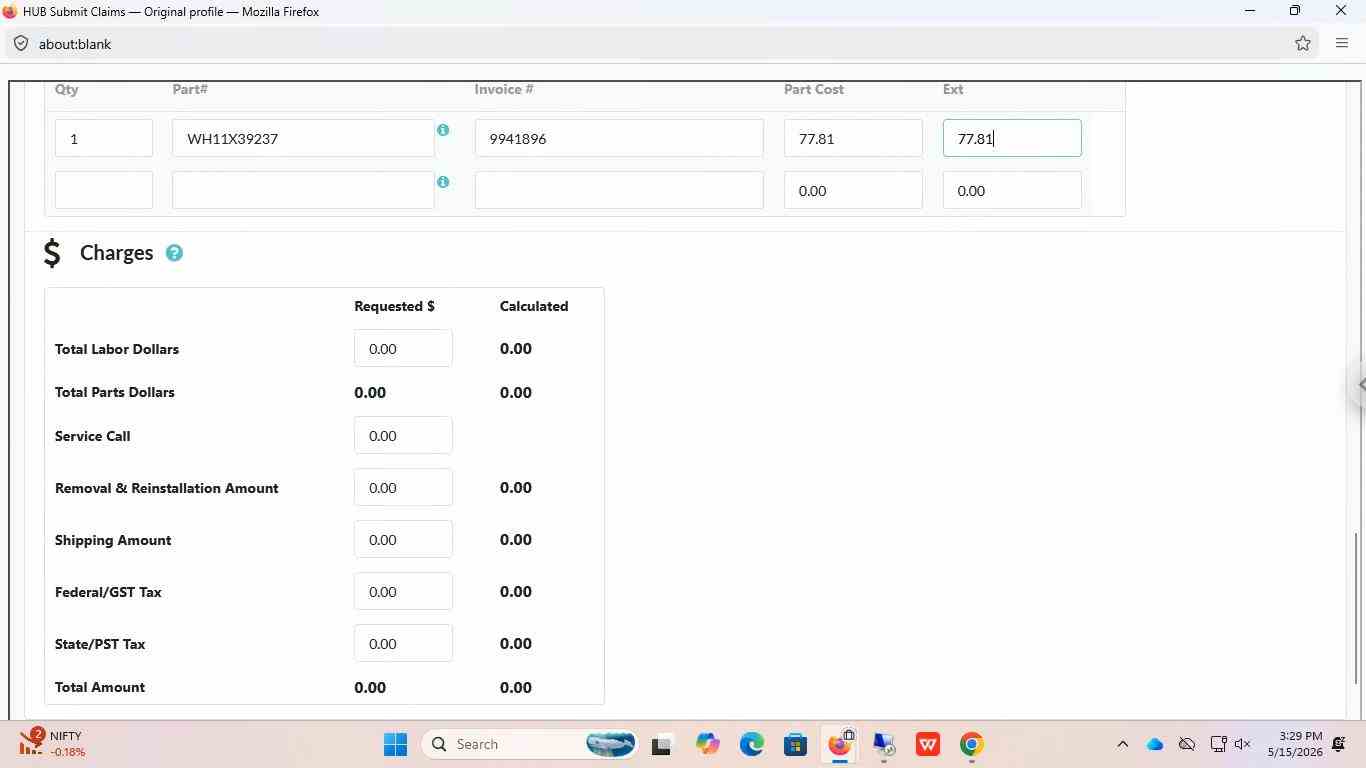1366x768 pixels.
Task: Open File Explorer from taskbar
Action: click(661, 744)
